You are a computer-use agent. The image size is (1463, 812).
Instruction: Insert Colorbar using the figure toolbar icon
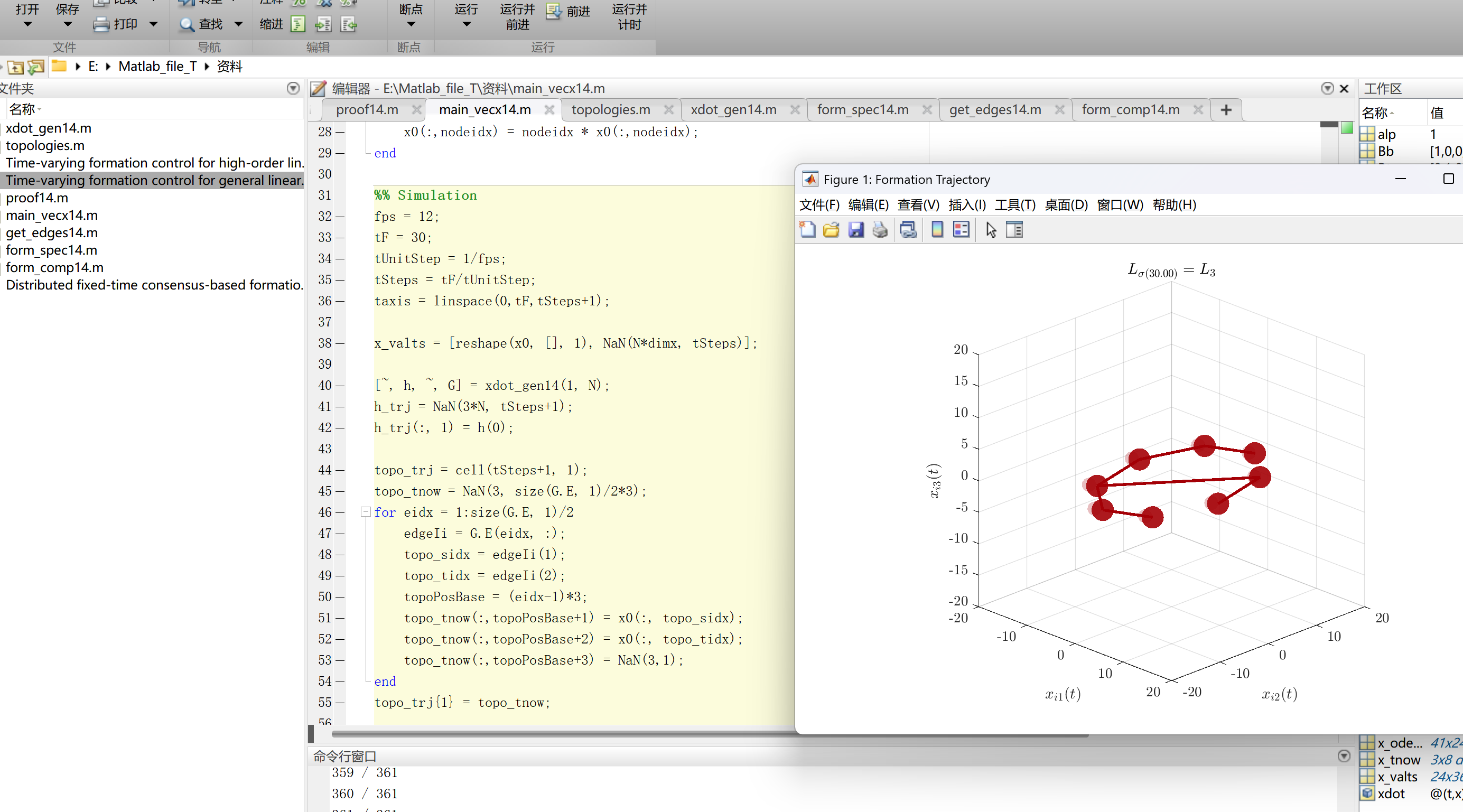click(x=937, y=230)
